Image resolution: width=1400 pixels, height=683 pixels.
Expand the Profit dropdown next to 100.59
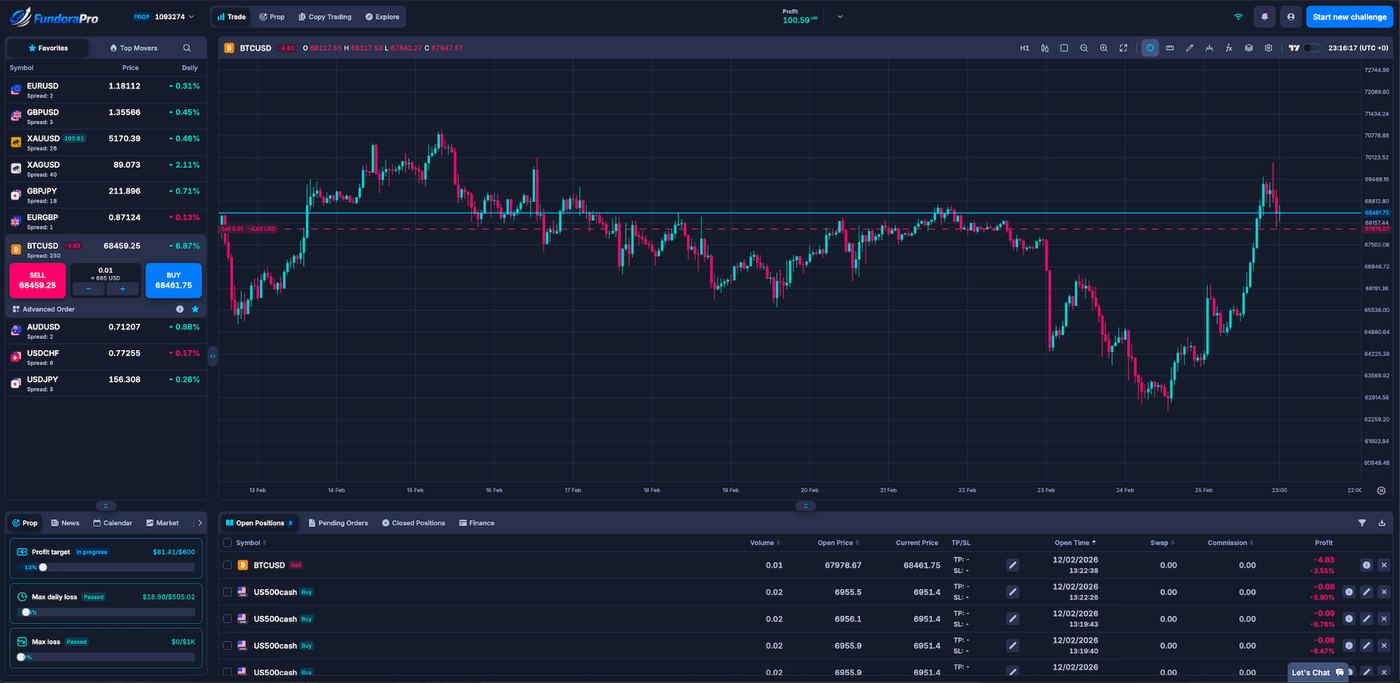point(840,16)
